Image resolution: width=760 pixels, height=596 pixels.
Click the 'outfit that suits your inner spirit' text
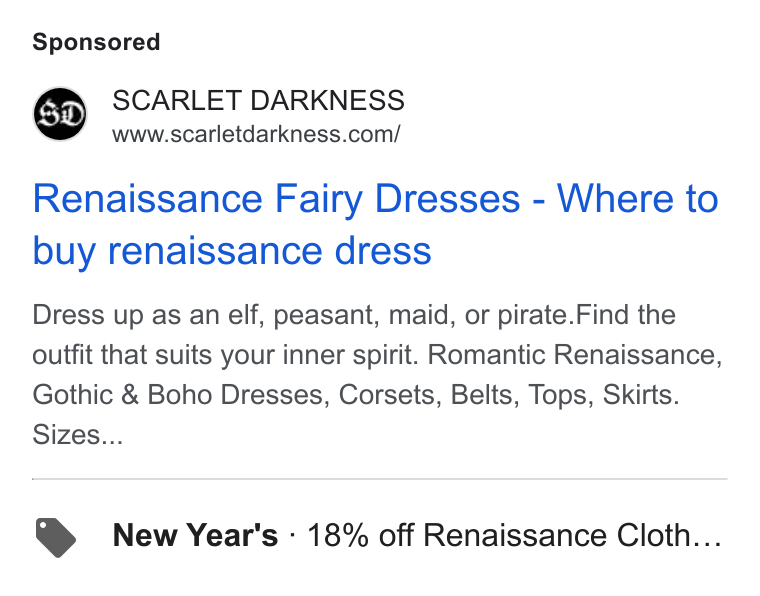tap(225, 355)
